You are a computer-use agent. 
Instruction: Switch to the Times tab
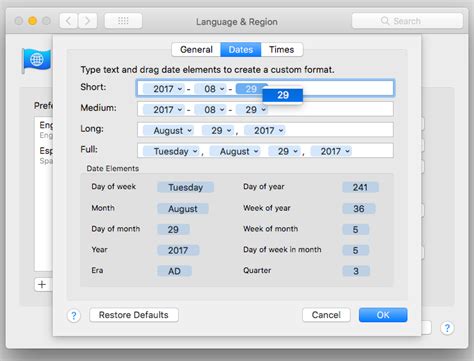pos(282,50)
